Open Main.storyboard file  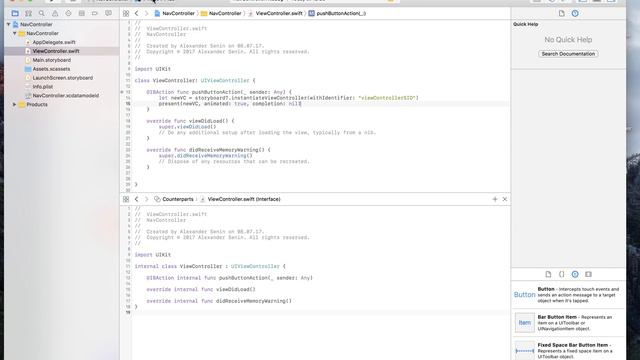coord(51,60)
